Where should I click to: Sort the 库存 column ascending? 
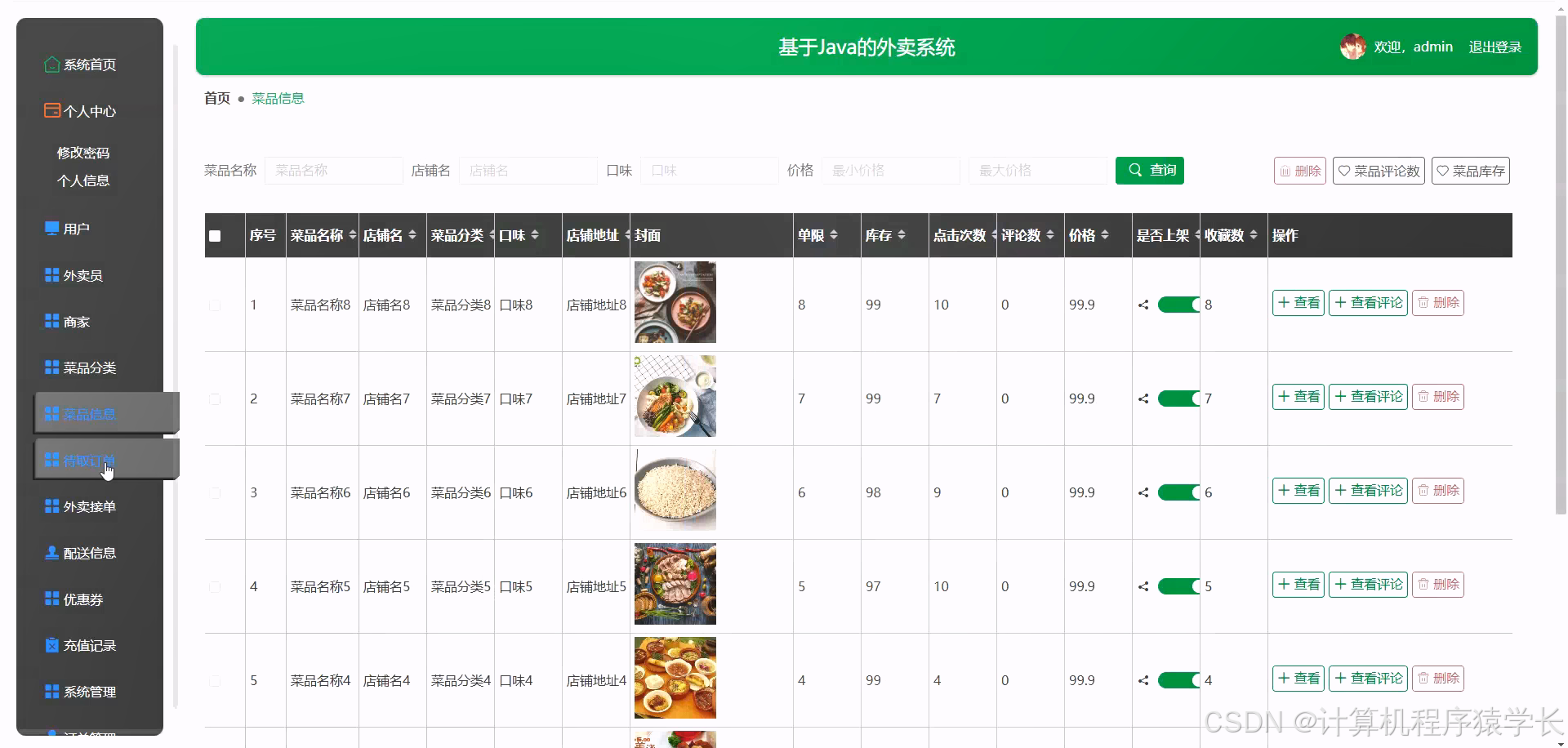pos(902,231)
